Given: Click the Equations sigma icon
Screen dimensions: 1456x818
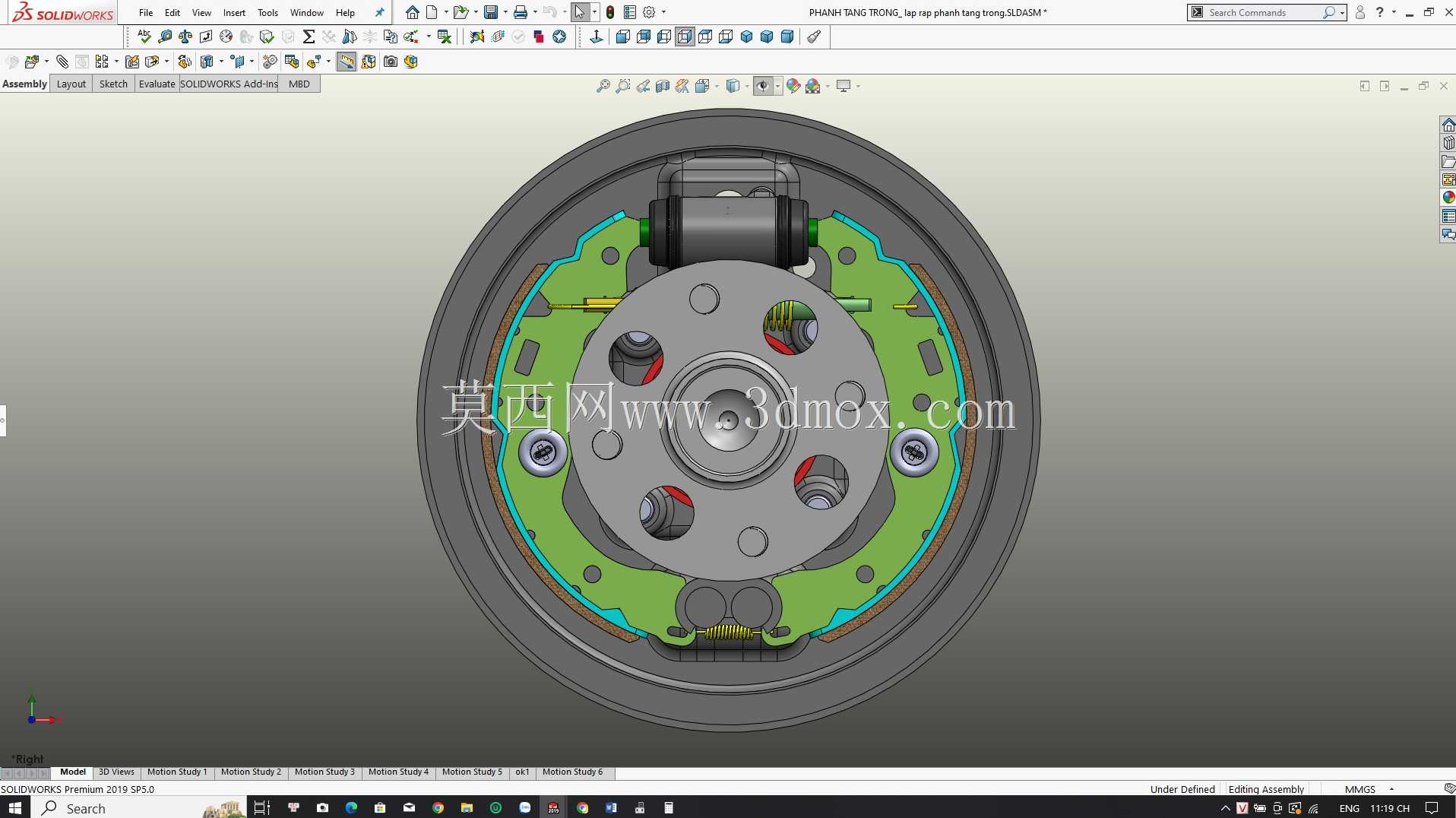Looking at the screenshot, I should 309,36.
